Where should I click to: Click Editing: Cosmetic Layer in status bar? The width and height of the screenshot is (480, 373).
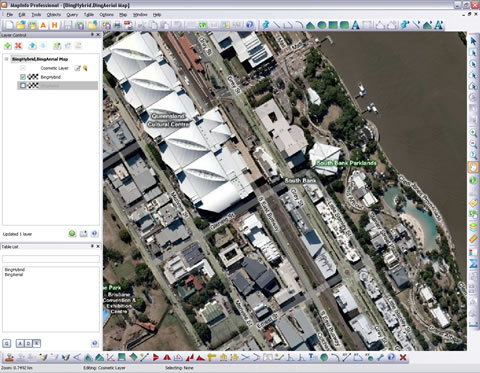(x=104, y=368)
